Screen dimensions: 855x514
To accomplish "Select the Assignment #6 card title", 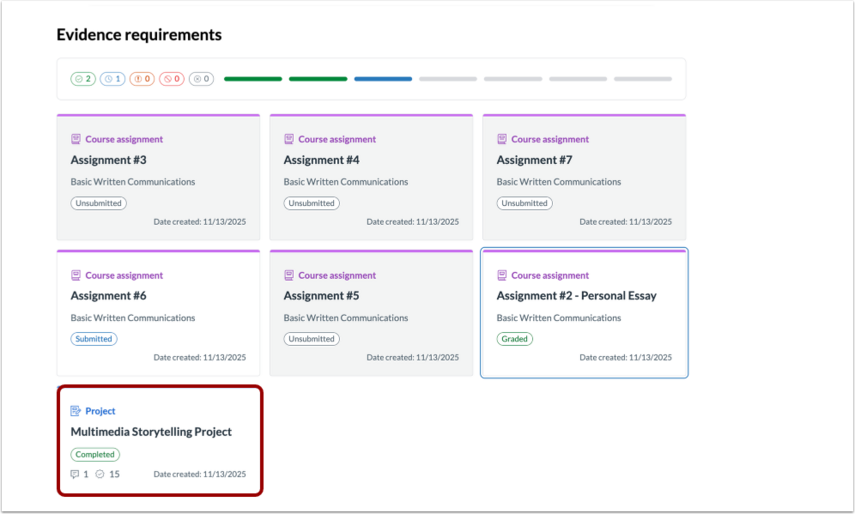I will click(x=109, y=296).
